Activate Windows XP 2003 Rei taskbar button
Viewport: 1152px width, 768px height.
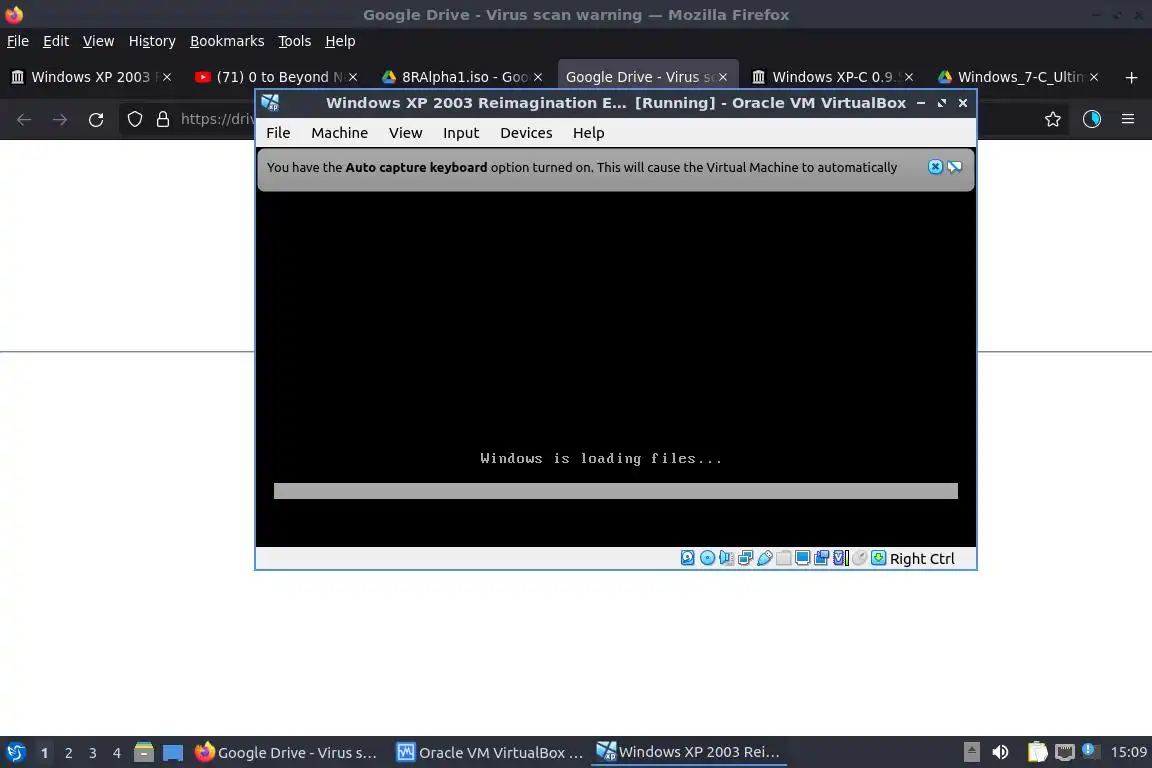[688, 752]
